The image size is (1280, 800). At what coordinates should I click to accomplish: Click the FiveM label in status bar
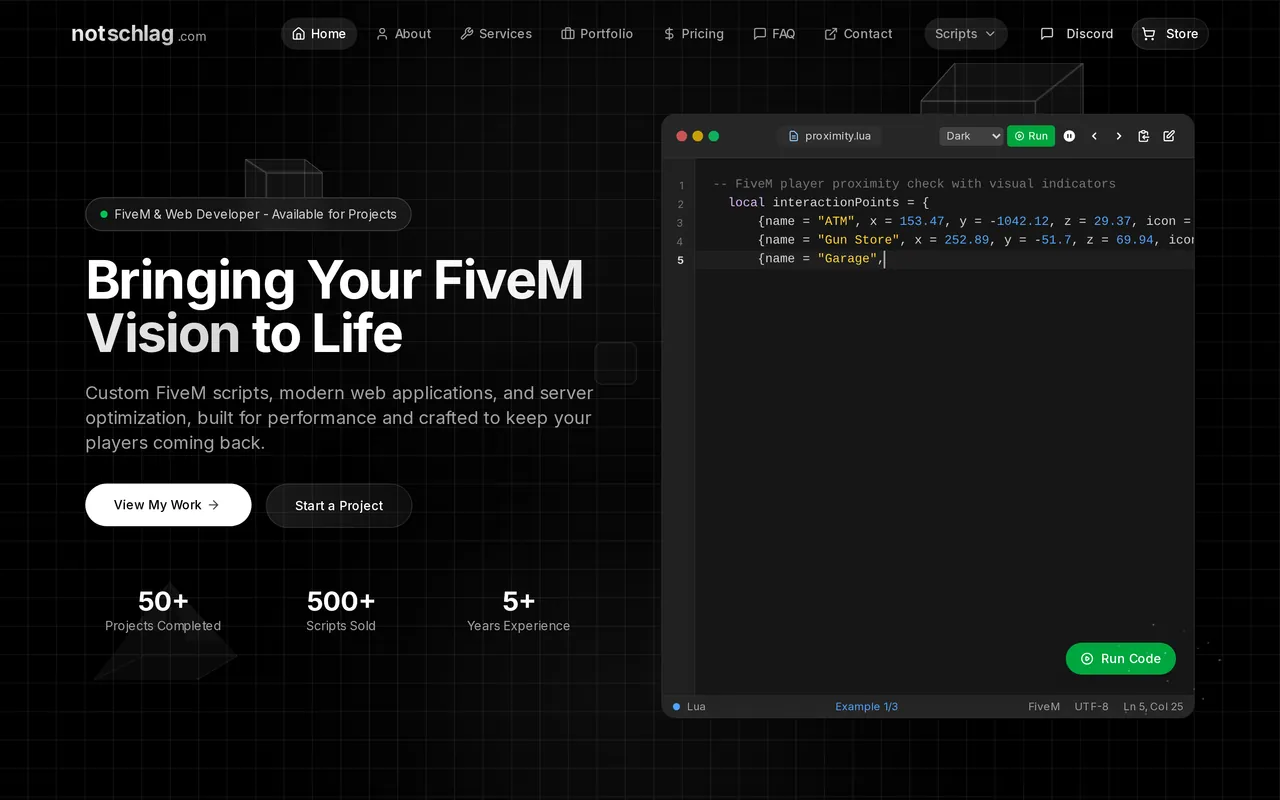pos(1044,706)
